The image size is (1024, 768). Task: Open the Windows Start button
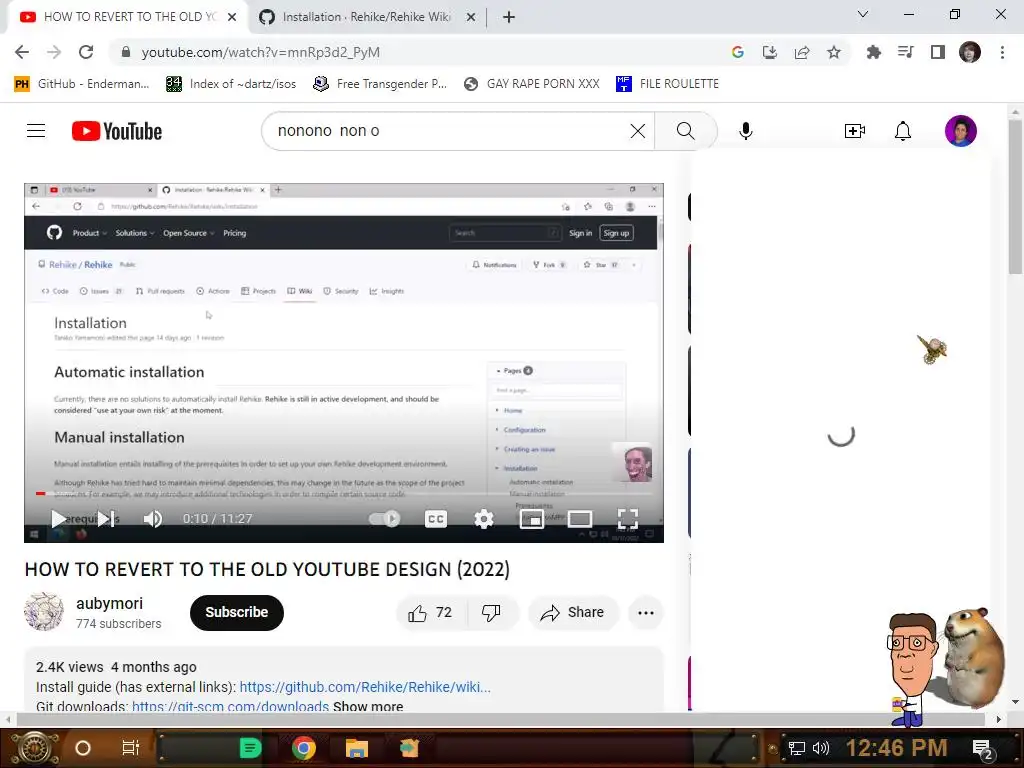(x=35, y=748)
